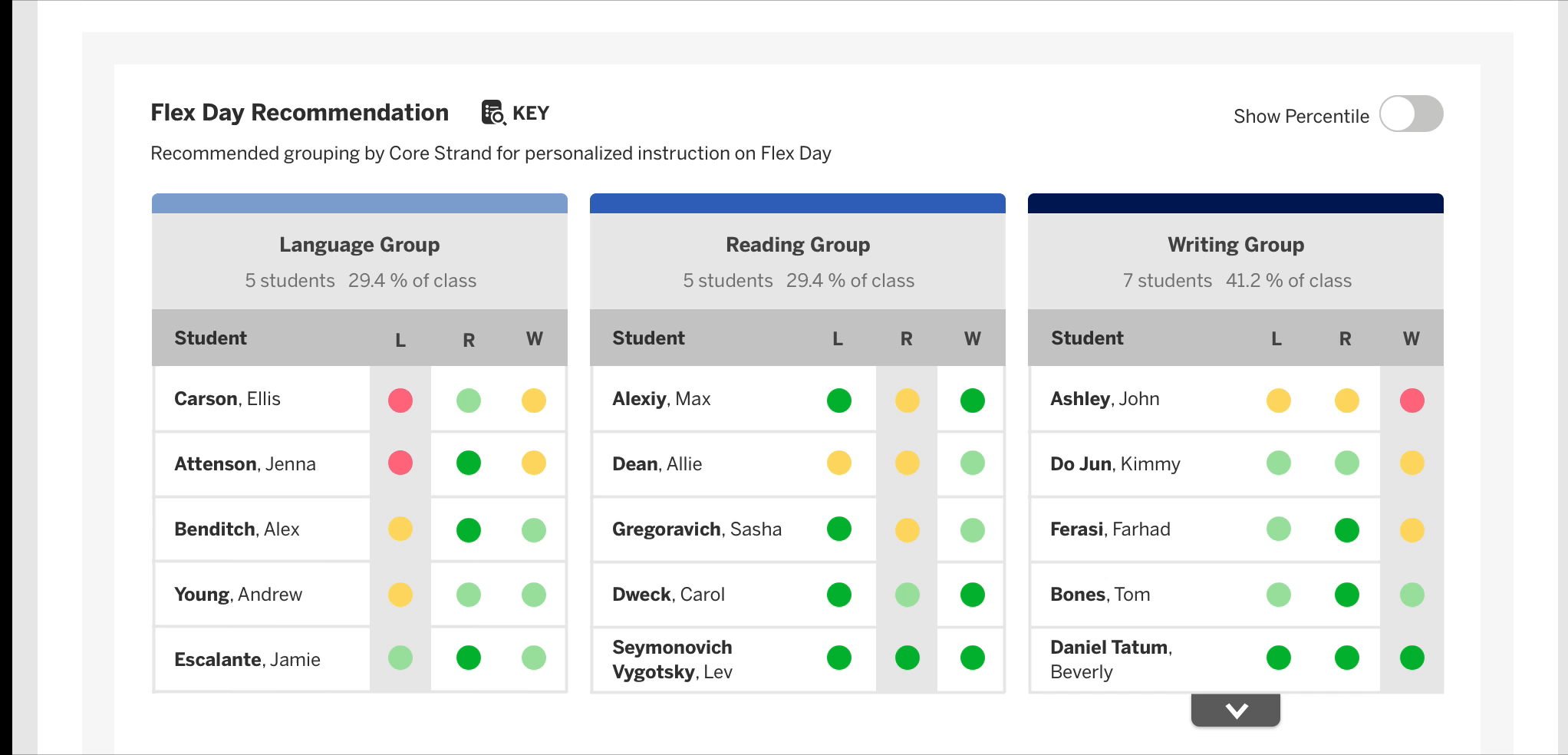Click Attenson Jenna's red Language dot
1568x755 pixels.
pyautogui.click(x=400, y=463)
